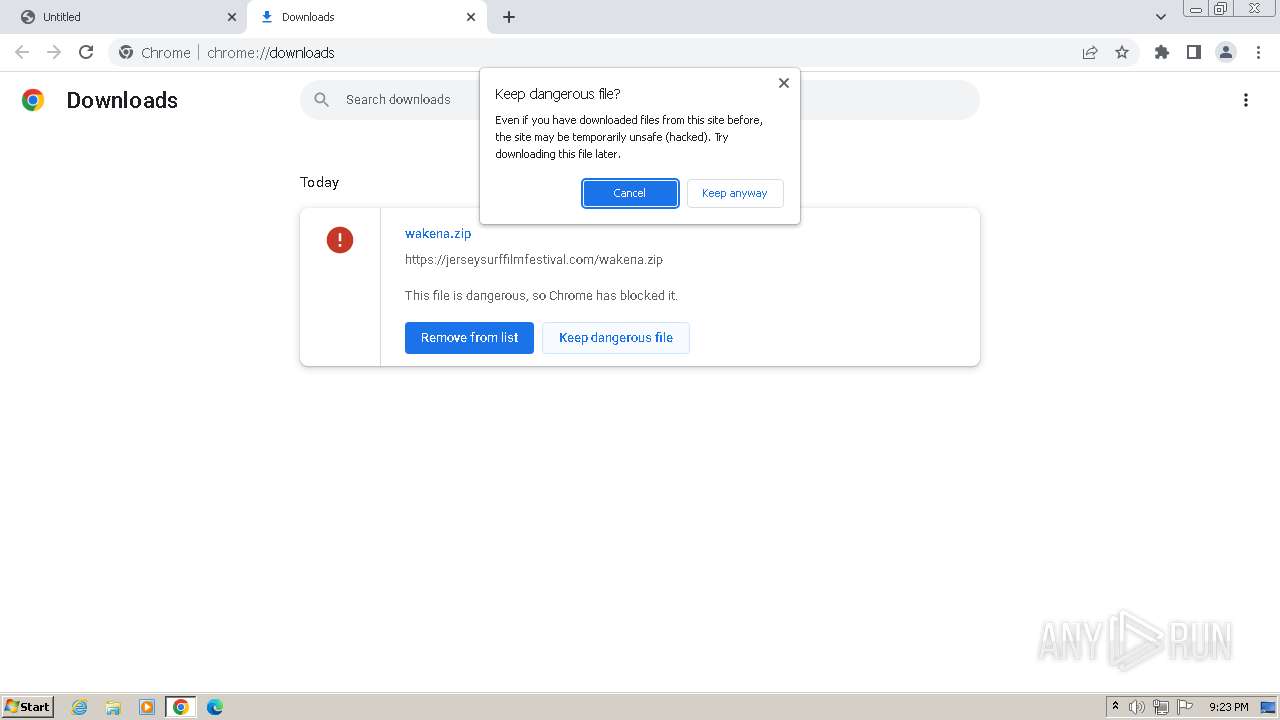The height and width of the screenshot is (720, 1280).
Task: Click the 9:23 PM clock
Action: click(x=1229, y=707)
